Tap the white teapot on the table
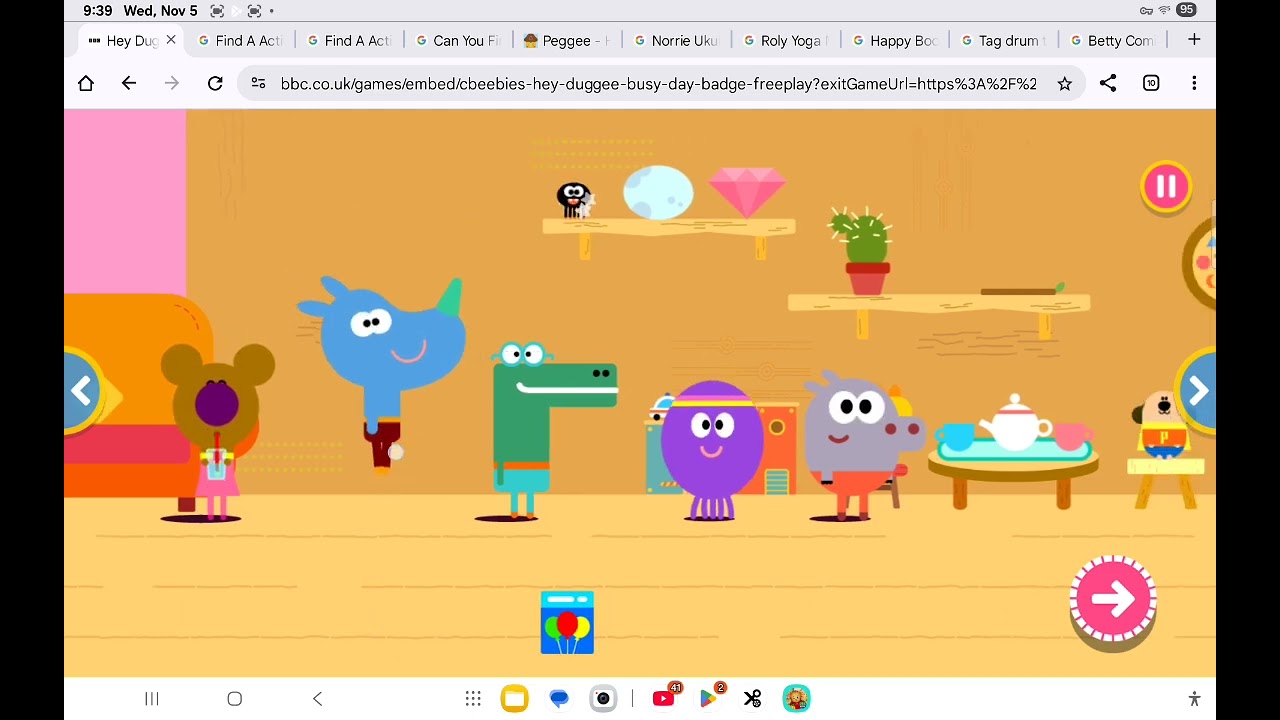 [1014, 423]
